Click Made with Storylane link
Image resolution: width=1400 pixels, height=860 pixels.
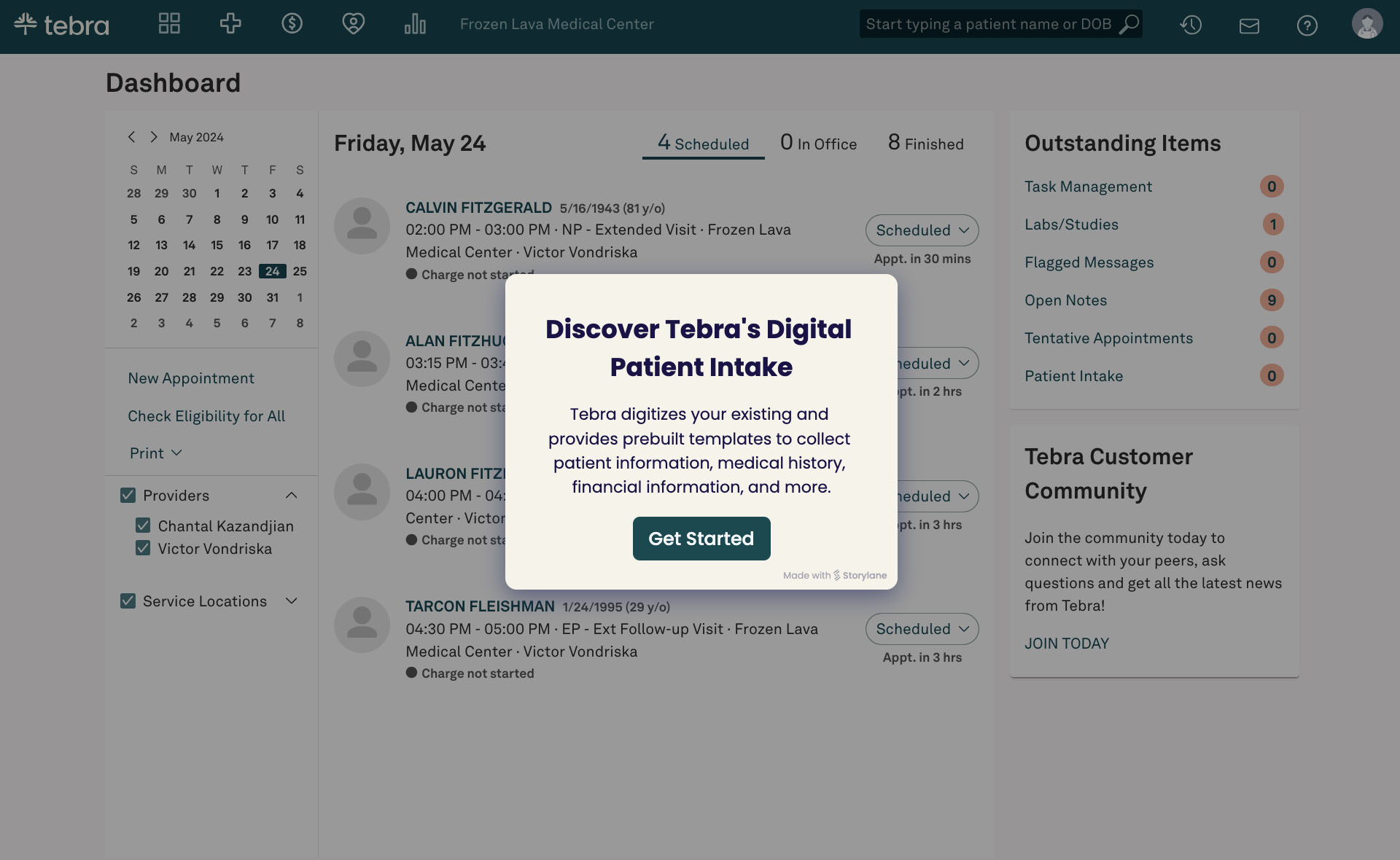tap(835, 575)
